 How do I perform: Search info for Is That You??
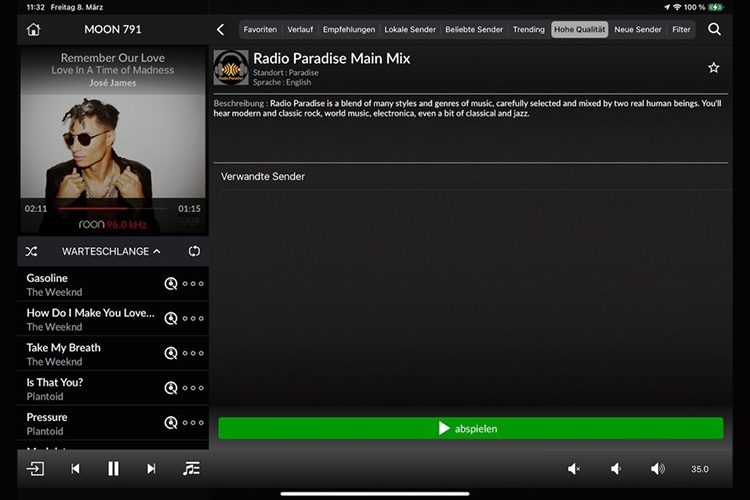[171, 388]
